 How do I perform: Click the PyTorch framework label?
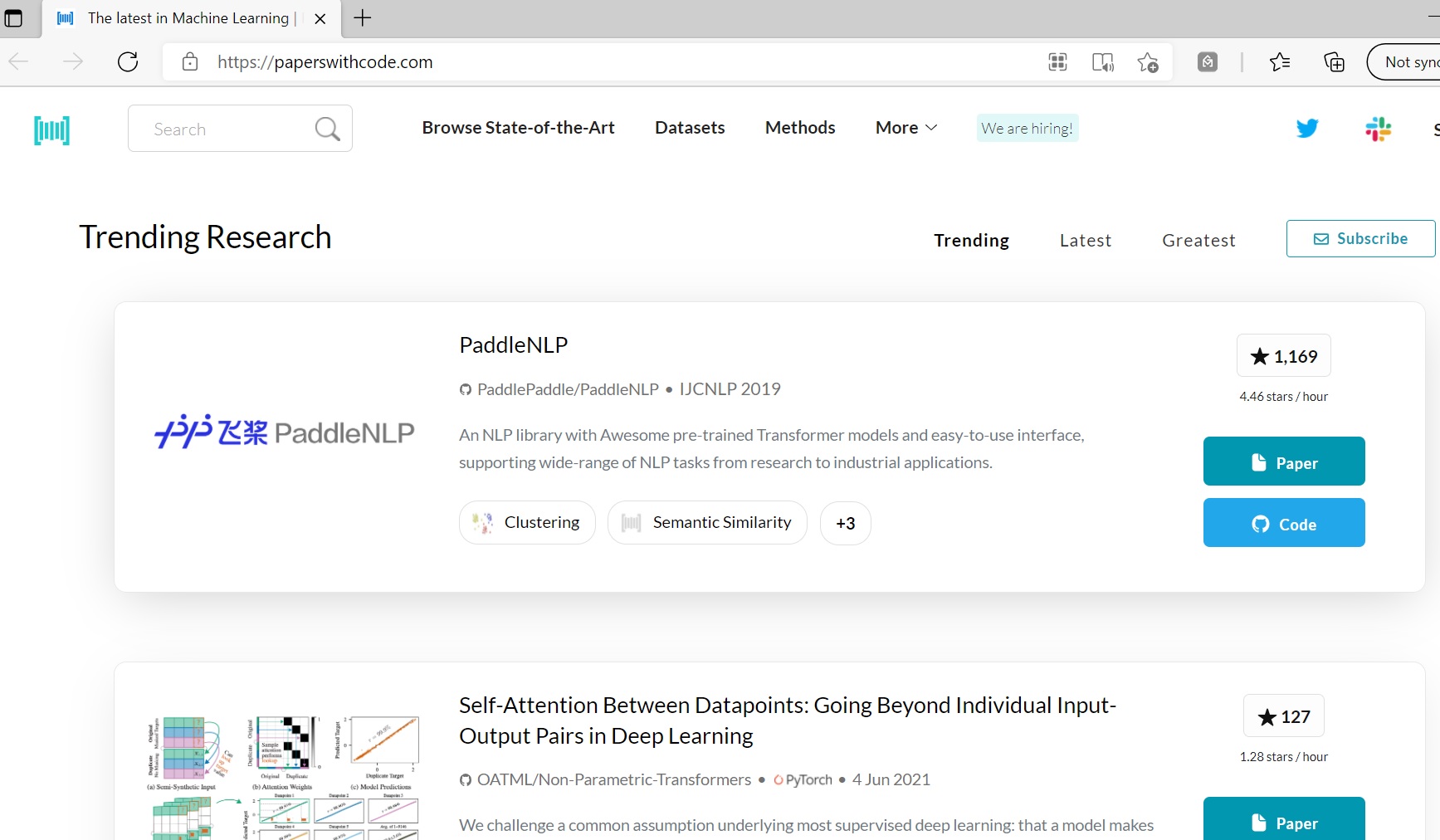tap(803, 780)
